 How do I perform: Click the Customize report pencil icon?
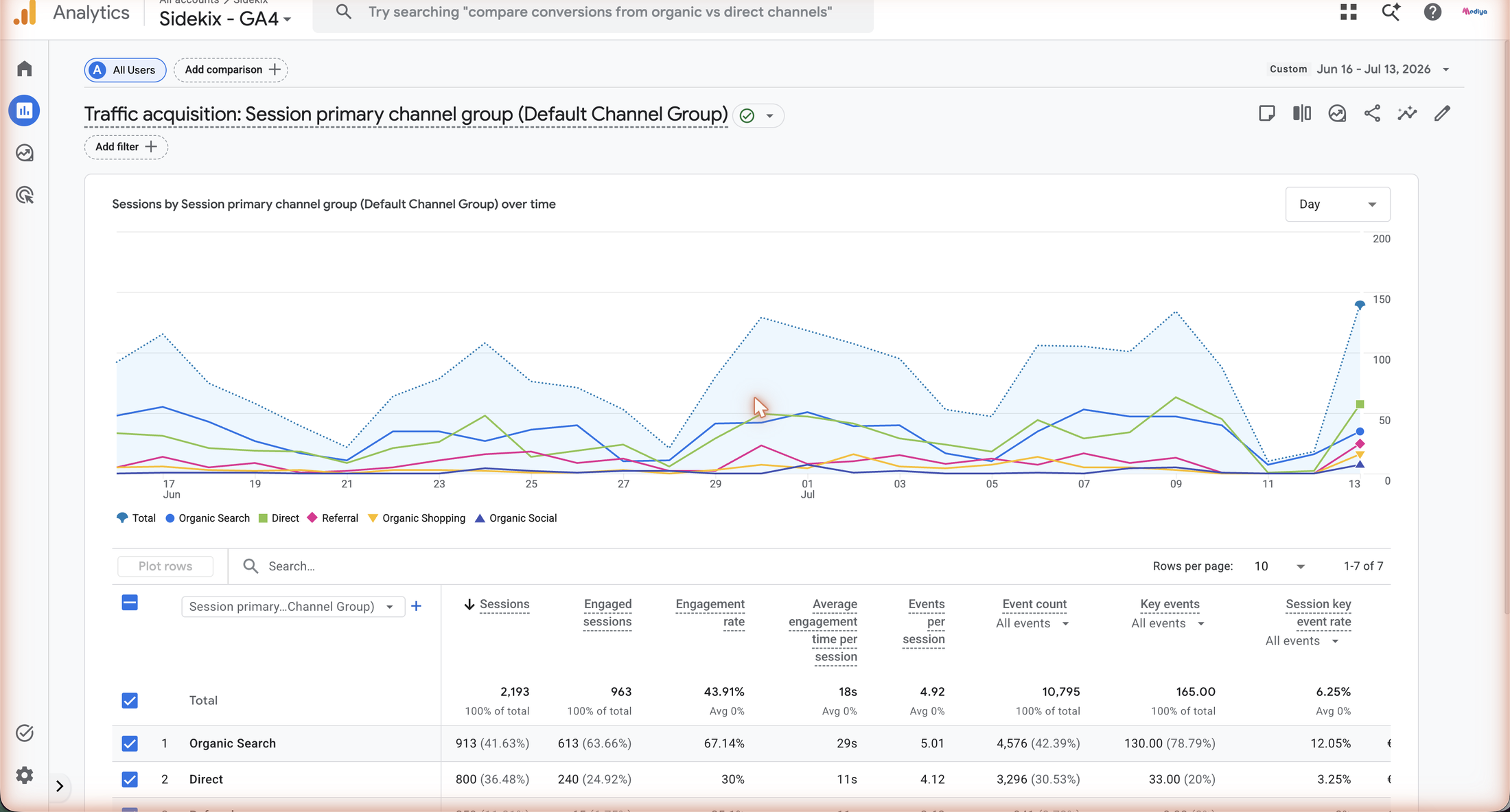pyautogui.click(x=1442, y=113)
